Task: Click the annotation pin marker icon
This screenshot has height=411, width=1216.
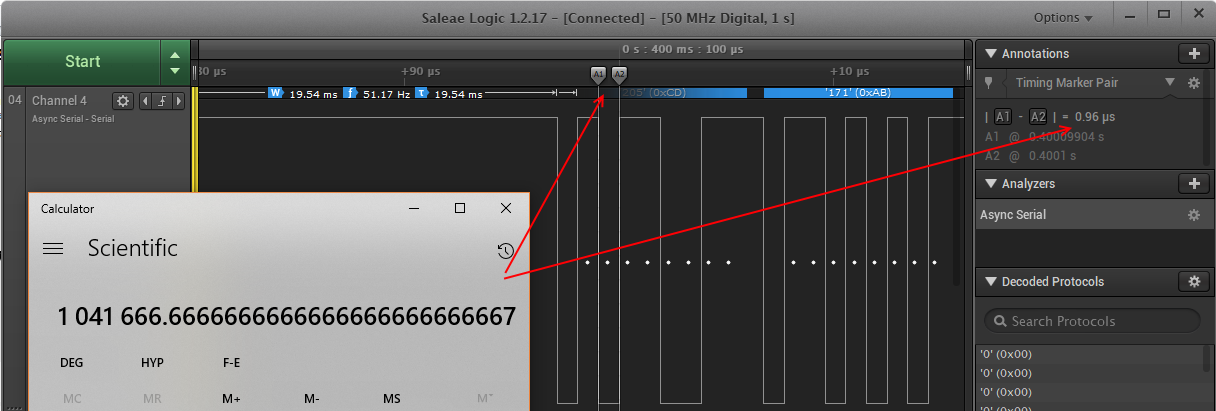Action: pyautogui.click(x=989, y=83)
